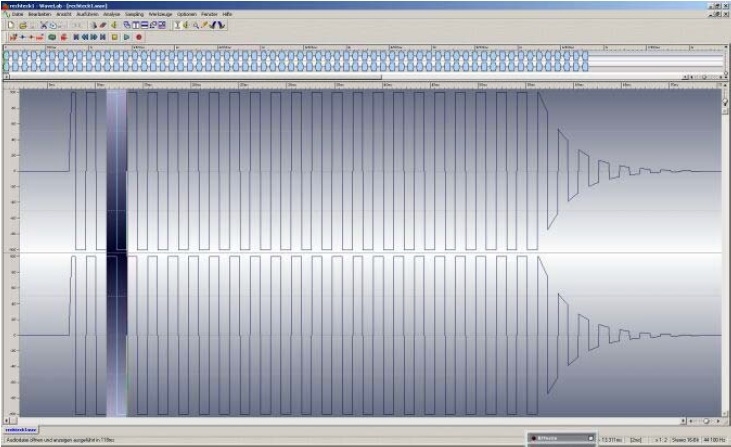
Task: Click the magnifier zoom tool icon
Action: (x=195, y=25)
